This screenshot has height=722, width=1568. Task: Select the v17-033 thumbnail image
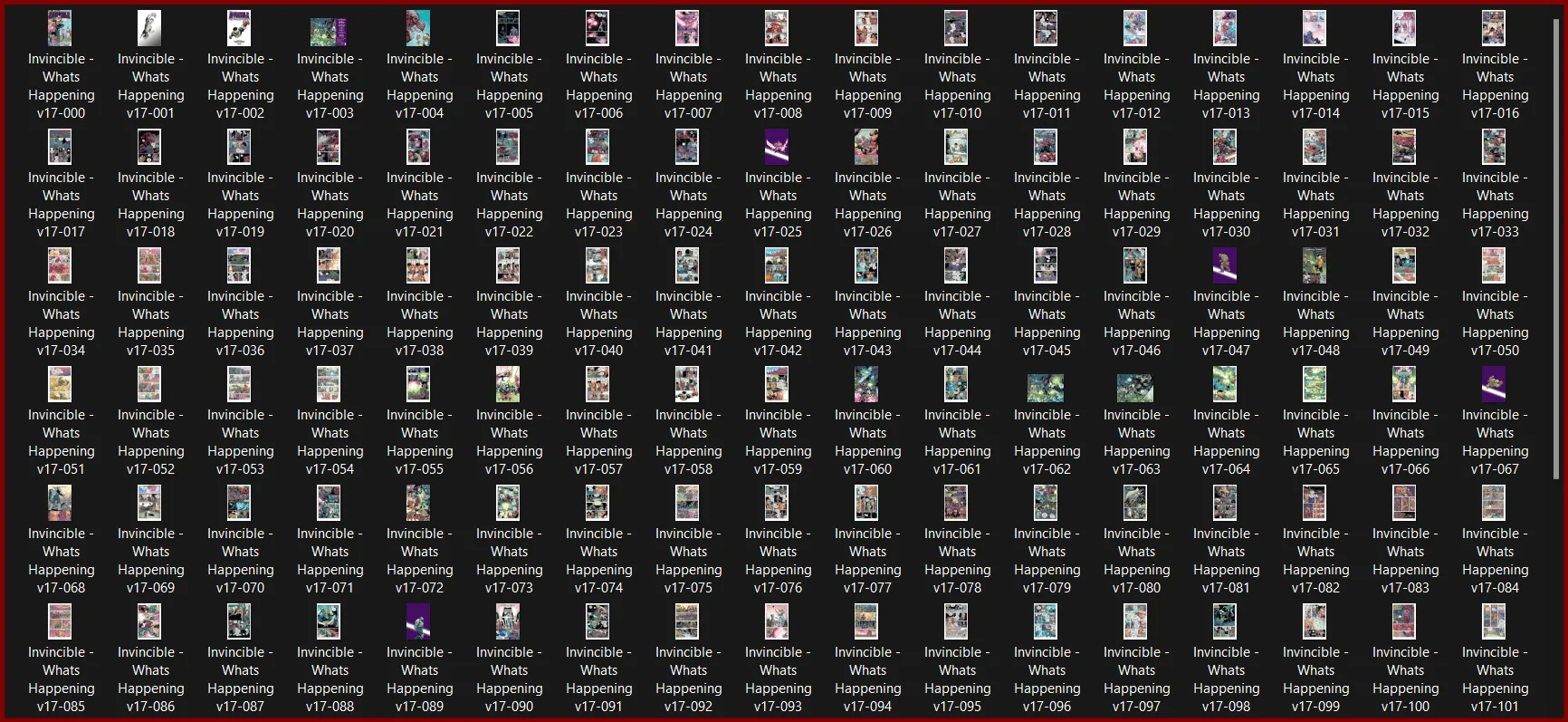(x=1494, y=148)
